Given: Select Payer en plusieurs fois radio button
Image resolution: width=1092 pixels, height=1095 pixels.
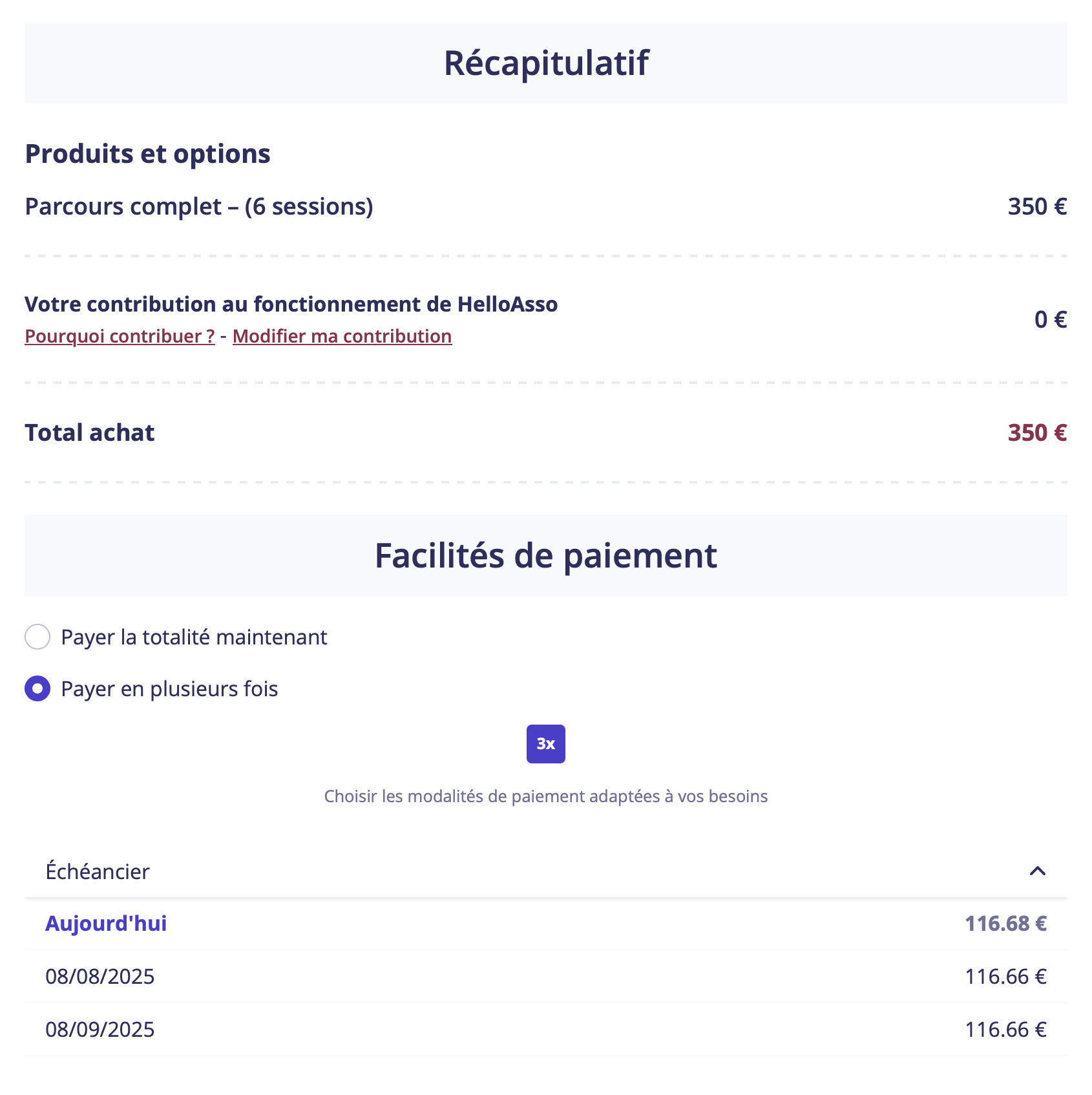Looking at the screenshot, I should (x=37, y=688).
